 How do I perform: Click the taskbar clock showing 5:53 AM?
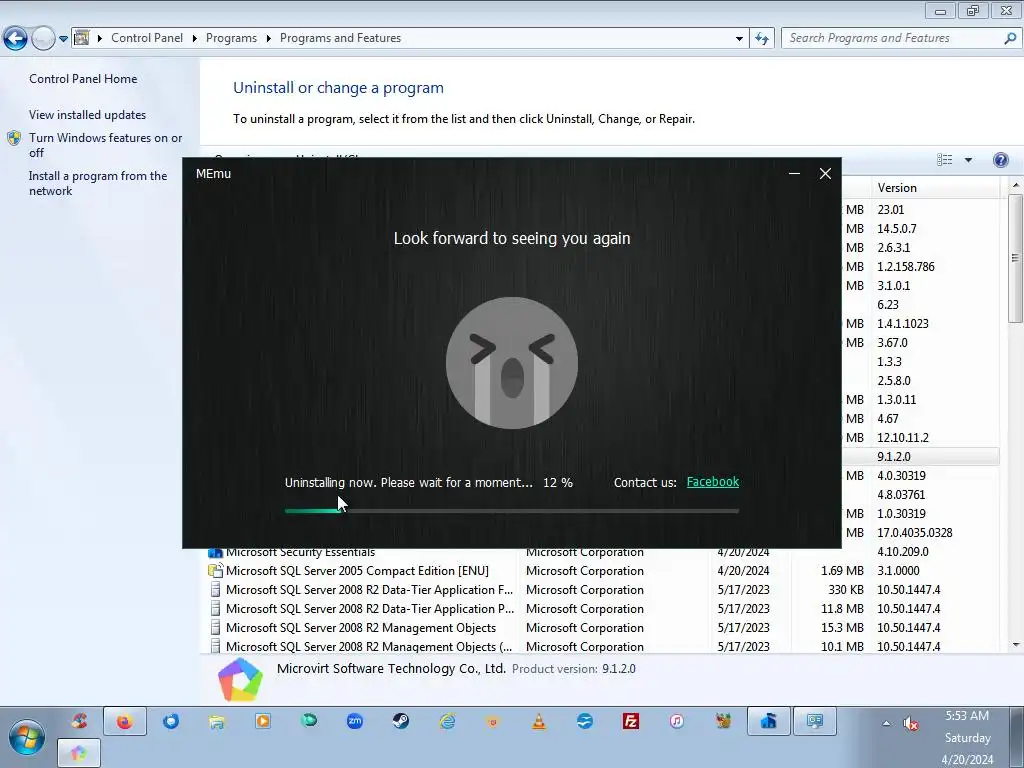tap(968, 738)
